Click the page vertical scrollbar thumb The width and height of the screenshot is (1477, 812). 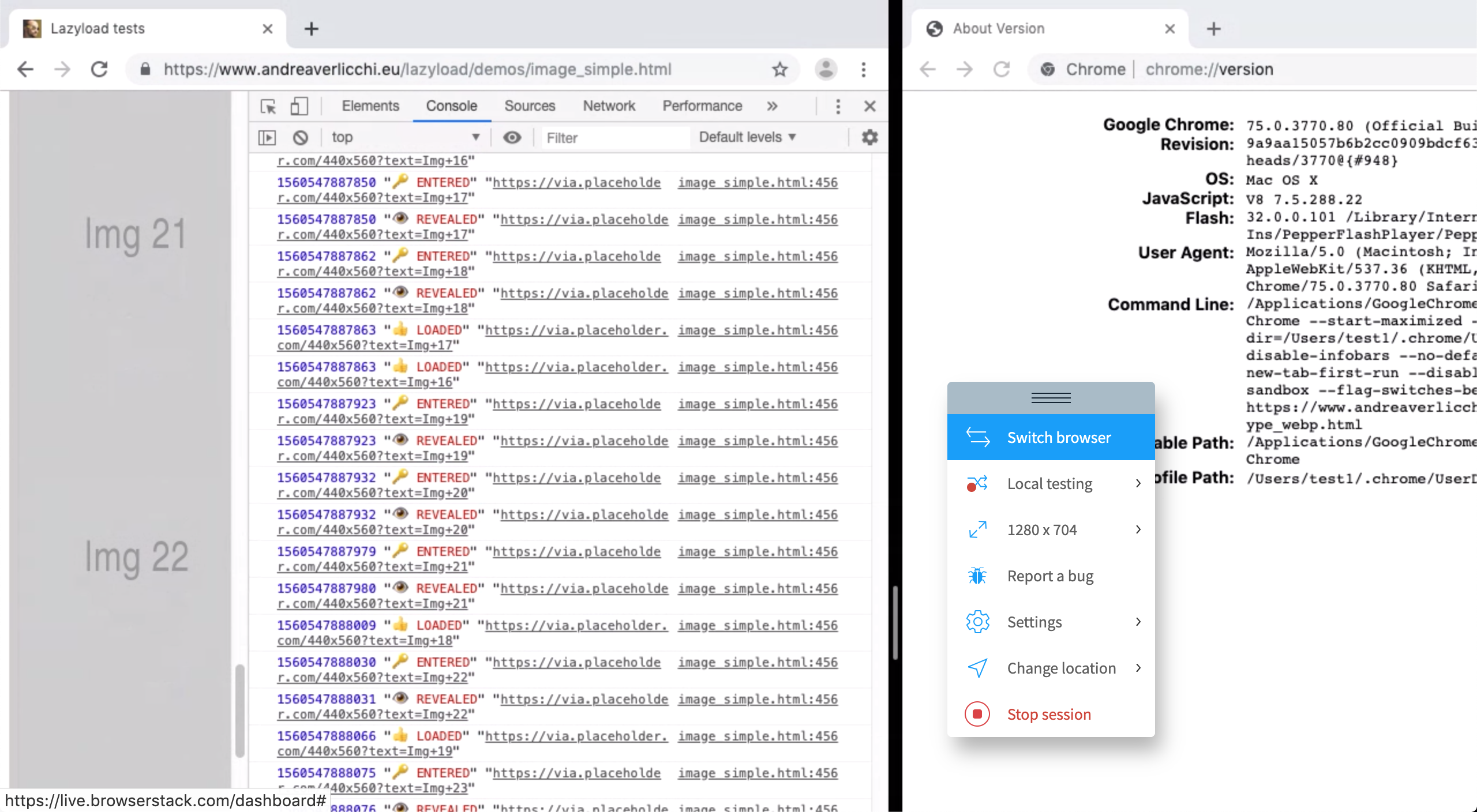[x=240, y=710]
